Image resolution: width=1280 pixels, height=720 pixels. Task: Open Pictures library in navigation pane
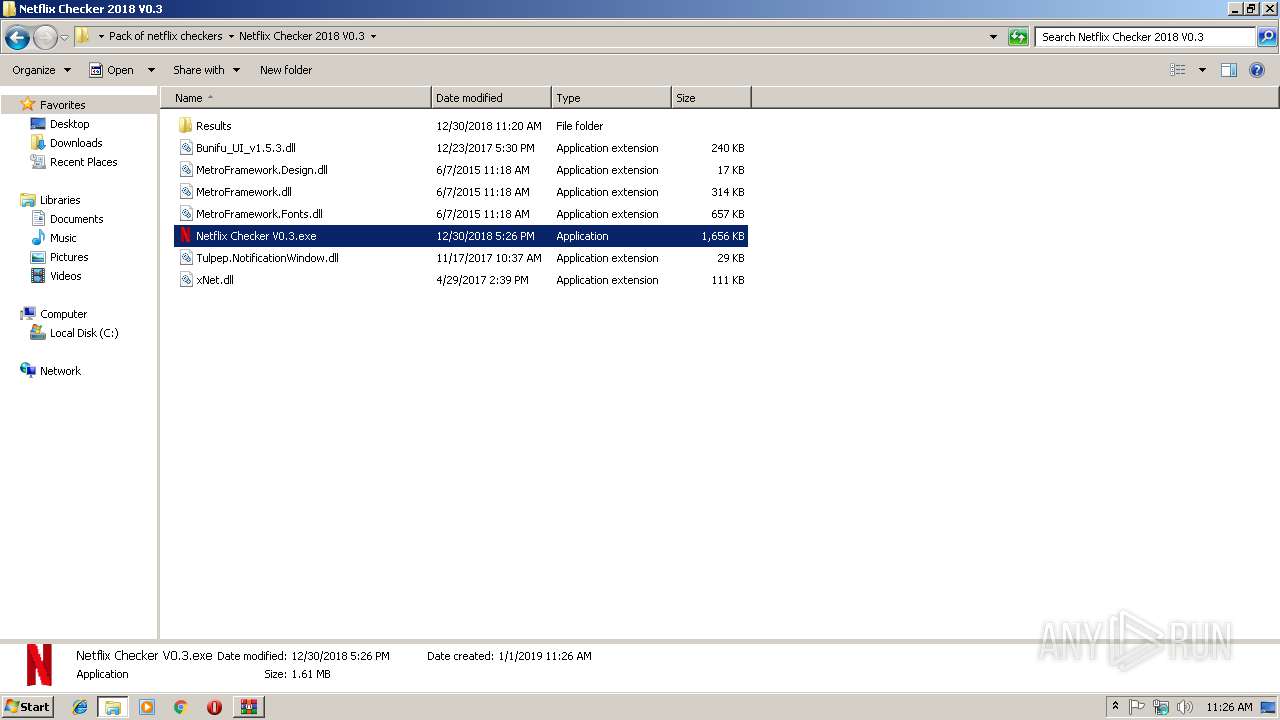69,257
